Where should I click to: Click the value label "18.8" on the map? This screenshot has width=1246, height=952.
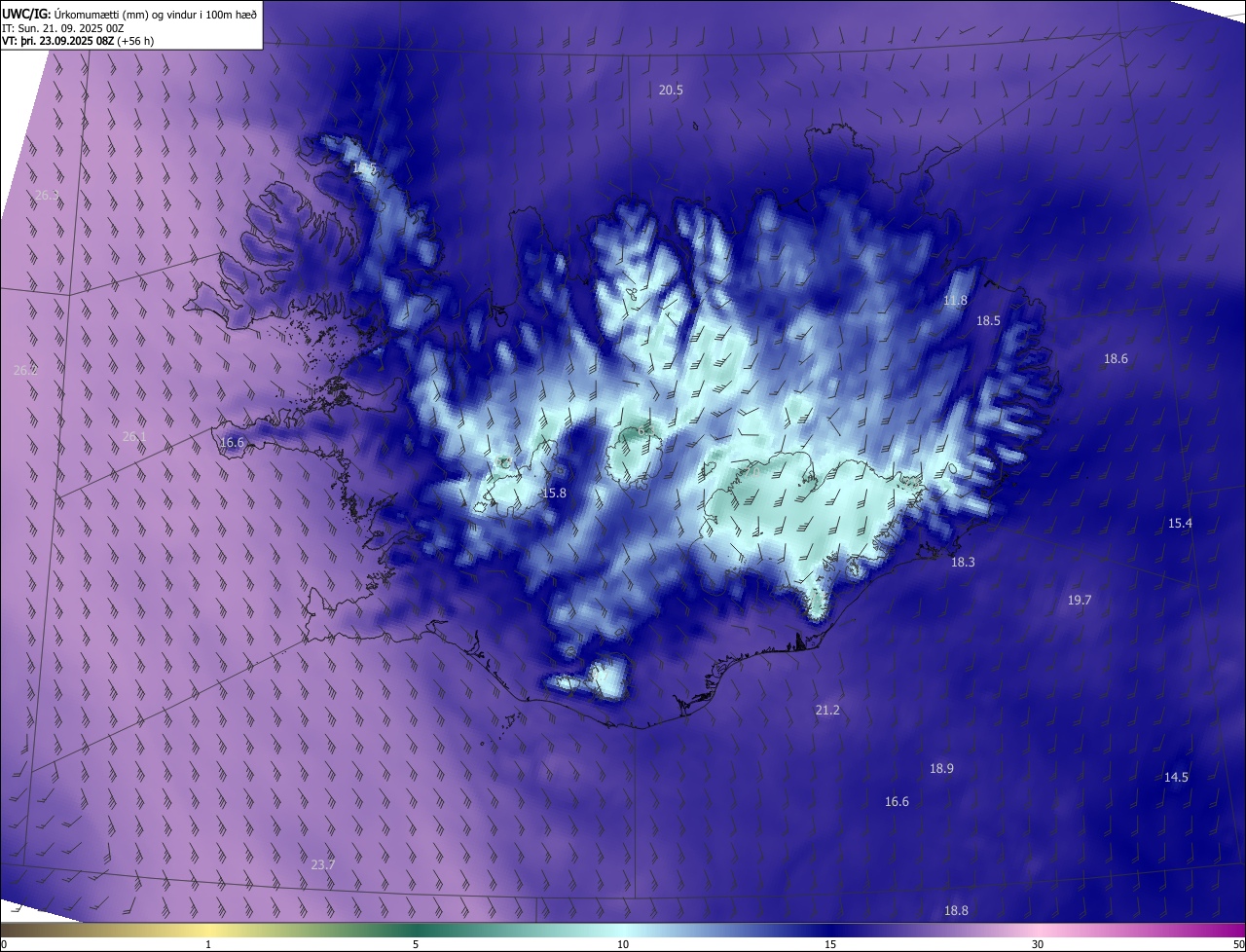point(956,911)
